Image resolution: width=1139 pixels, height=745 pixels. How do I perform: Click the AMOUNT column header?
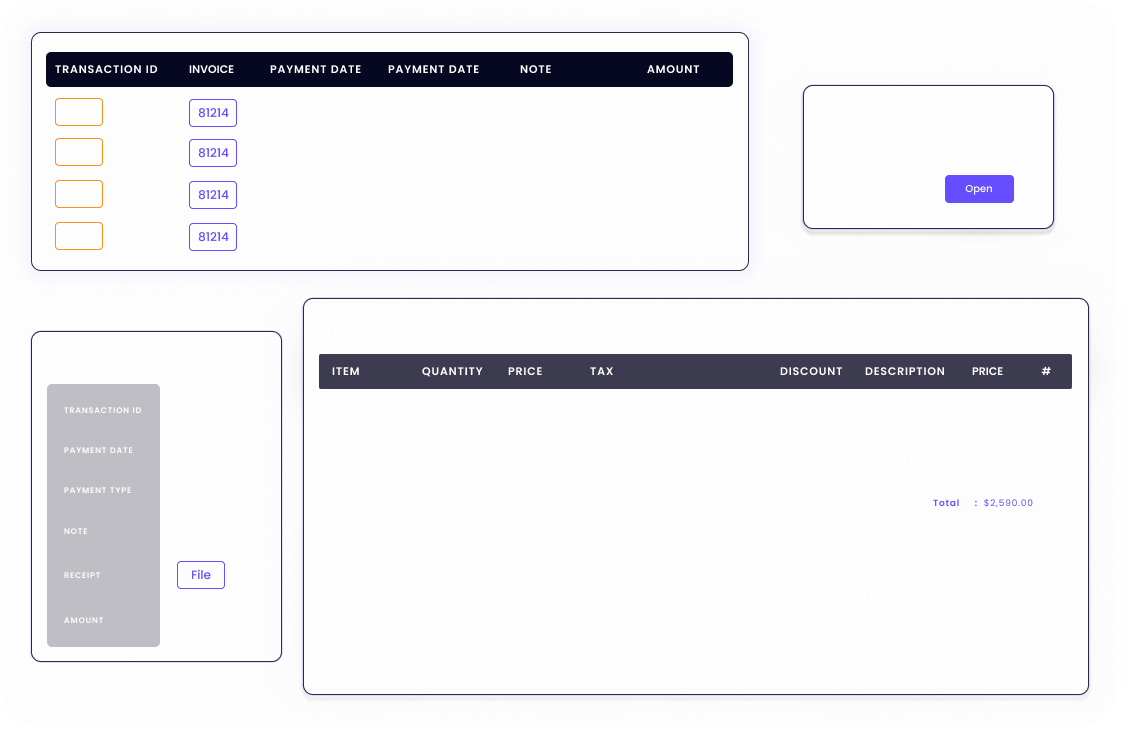pos(673,70)
